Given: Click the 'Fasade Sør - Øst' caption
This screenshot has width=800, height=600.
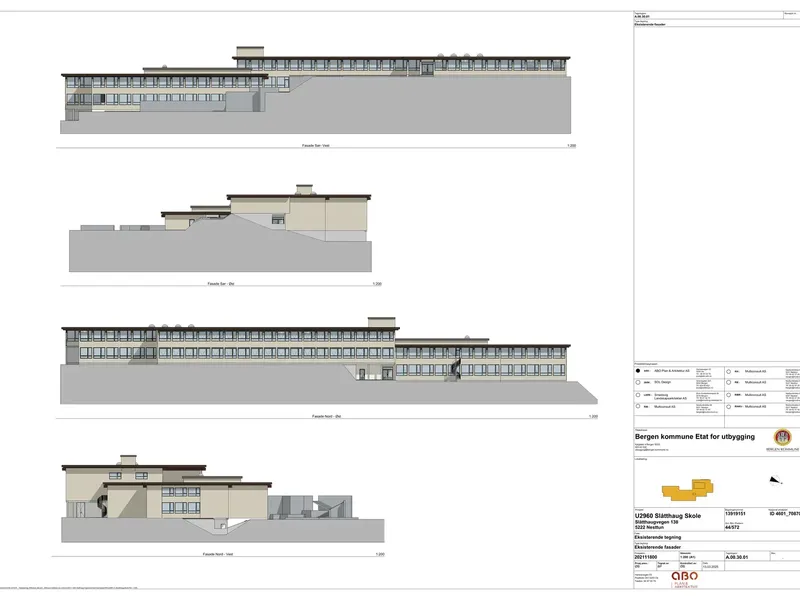Looking at the screenshot, I should point(220,284).
